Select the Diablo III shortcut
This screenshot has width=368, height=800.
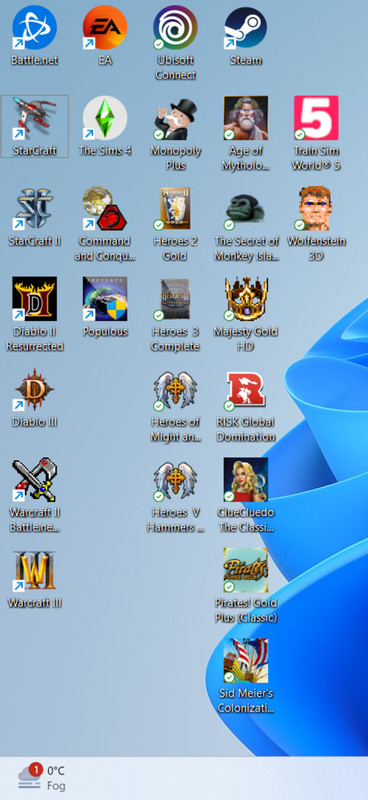(x=34, y=390)
